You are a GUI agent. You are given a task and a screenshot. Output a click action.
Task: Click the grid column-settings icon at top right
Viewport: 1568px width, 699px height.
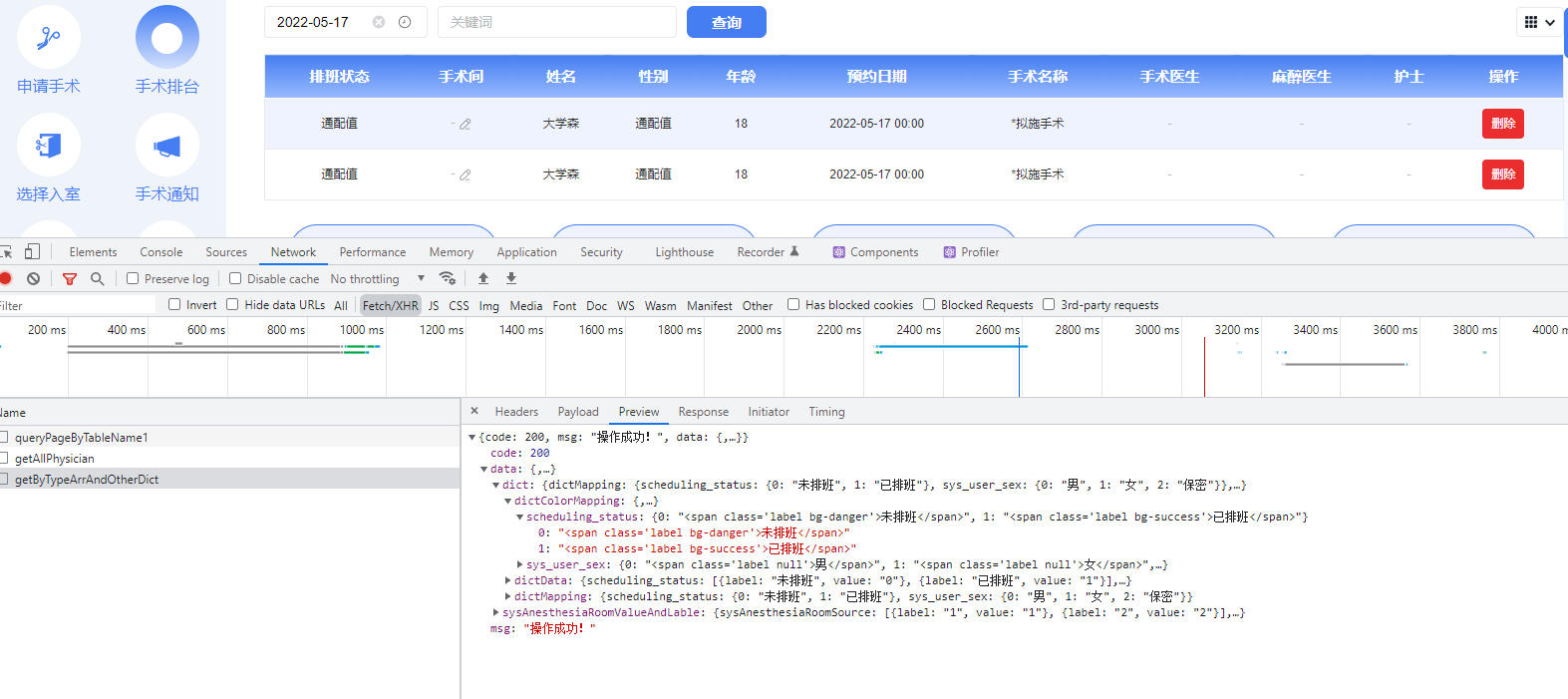1531,22
